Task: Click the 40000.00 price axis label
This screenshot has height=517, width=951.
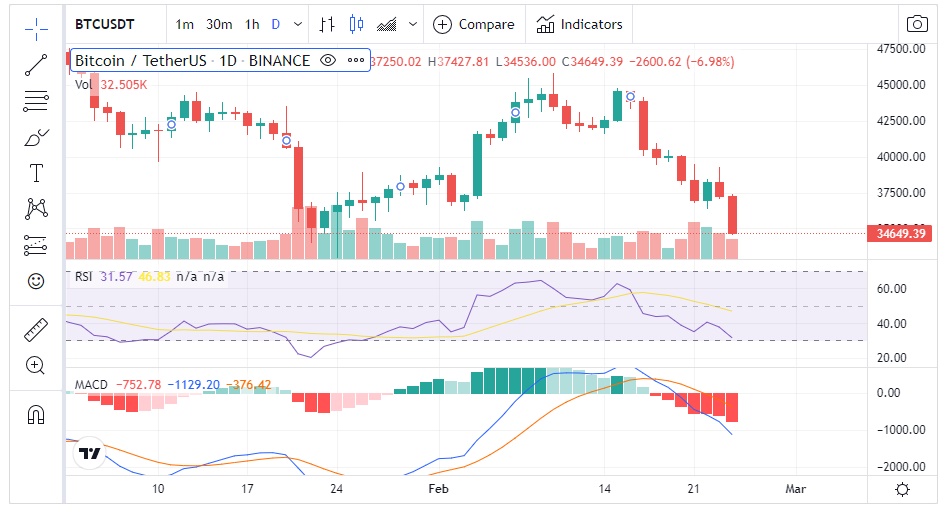Action: [x=901, y=157]
